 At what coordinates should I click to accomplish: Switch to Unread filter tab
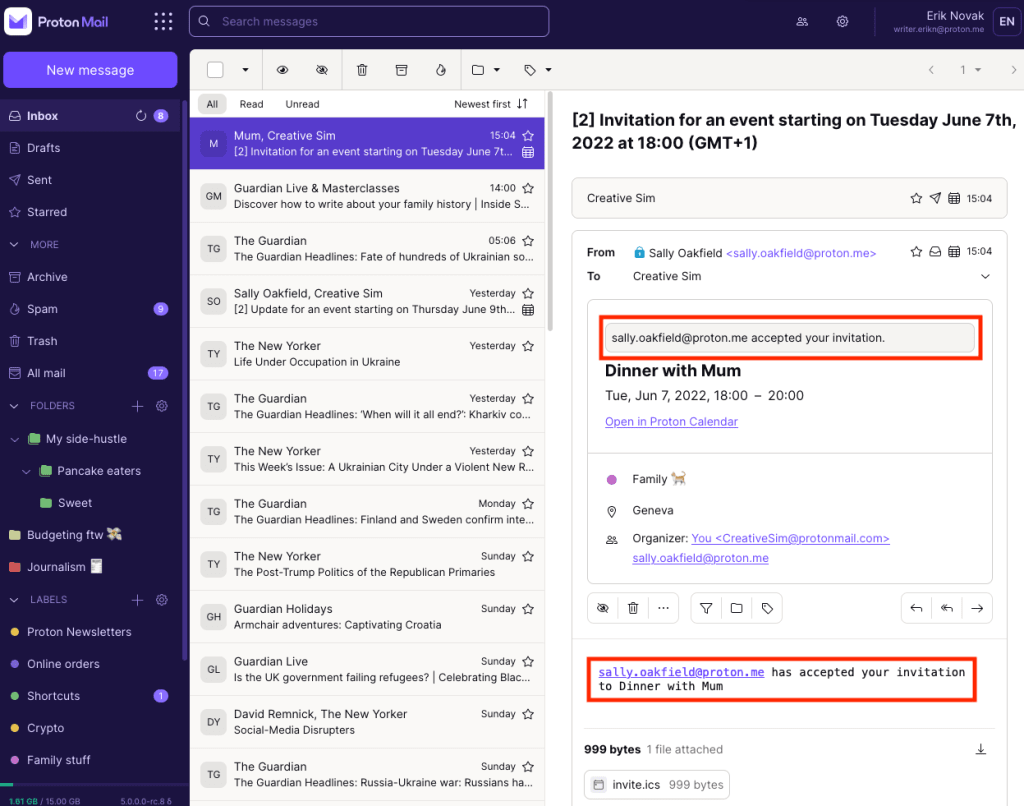click(302, 104)
